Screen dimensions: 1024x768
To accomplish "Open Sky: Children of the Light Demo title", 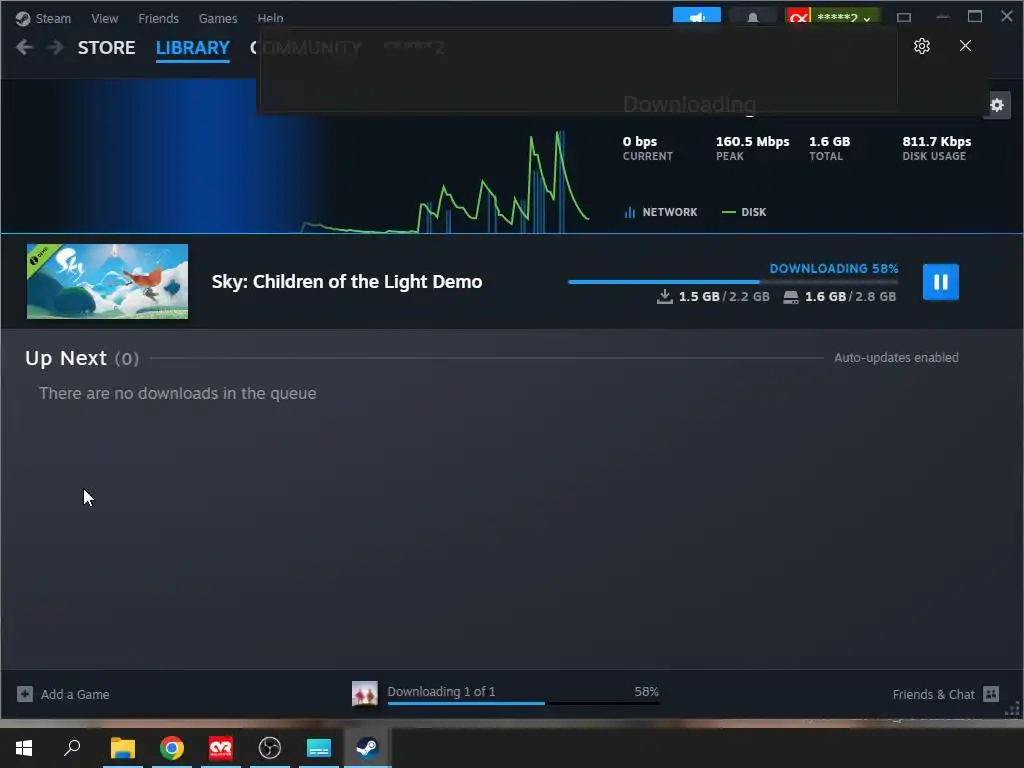I will coord(347,281).
